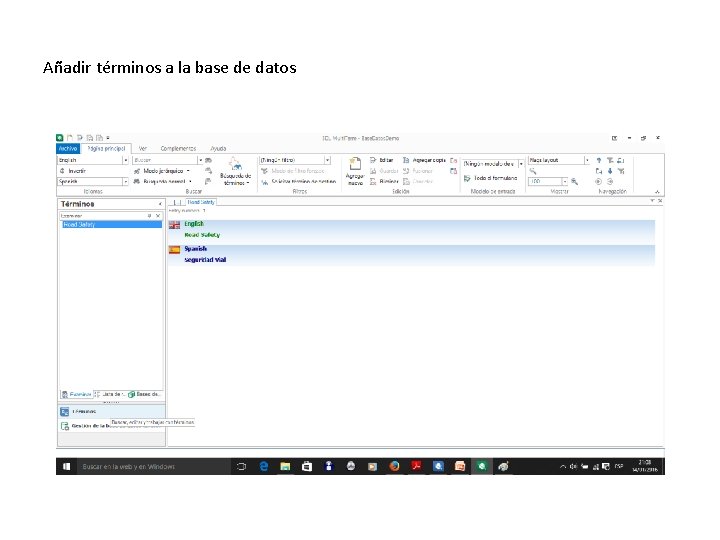720x540 pixels.
Task: Click the Búsqueda de términos icon
Action: 235,170
